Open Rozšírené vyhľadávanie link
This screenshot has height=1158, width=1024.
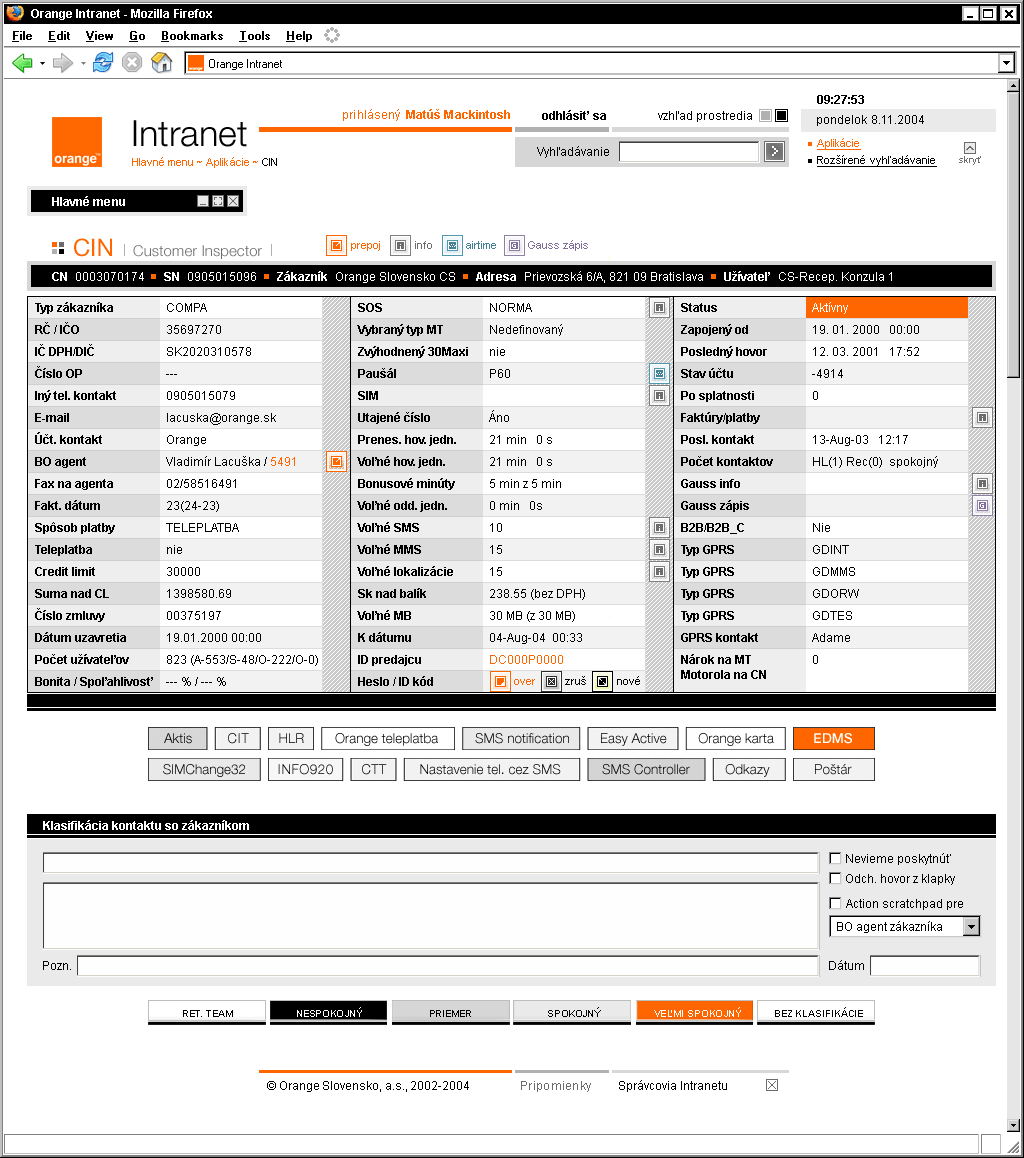876,160
